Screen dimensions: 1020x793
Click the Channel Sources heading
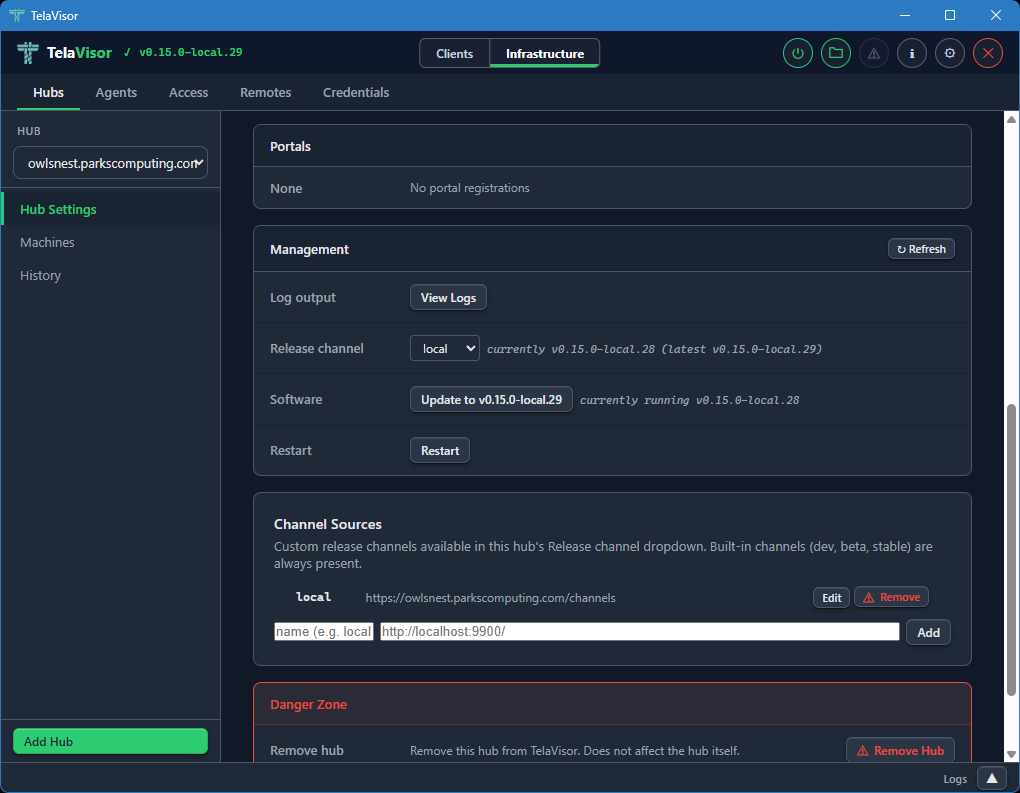[x=328, y=524]
